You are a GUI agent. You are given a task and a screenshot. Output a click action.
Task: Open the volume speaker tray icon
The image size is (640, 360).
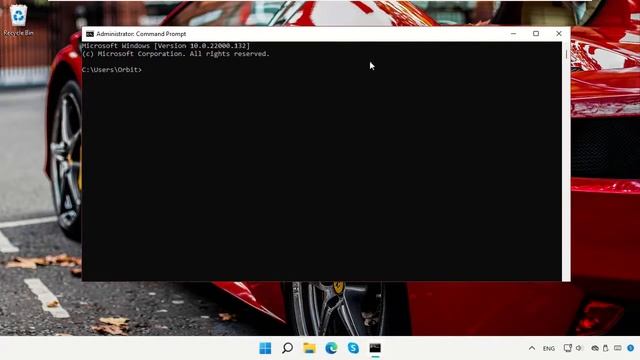pos(579,348)
